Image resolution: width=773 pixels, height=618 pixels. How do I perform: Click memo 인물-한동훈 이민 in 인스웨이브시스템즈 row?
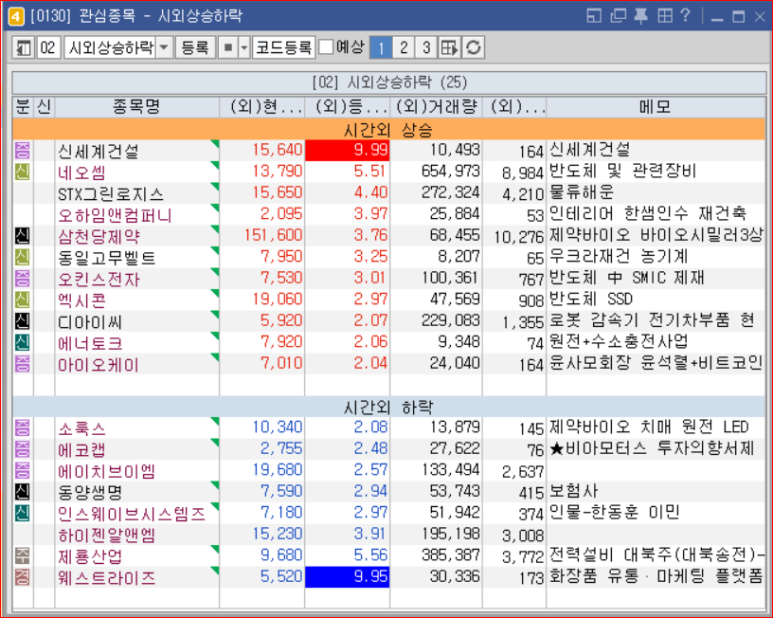614,513
